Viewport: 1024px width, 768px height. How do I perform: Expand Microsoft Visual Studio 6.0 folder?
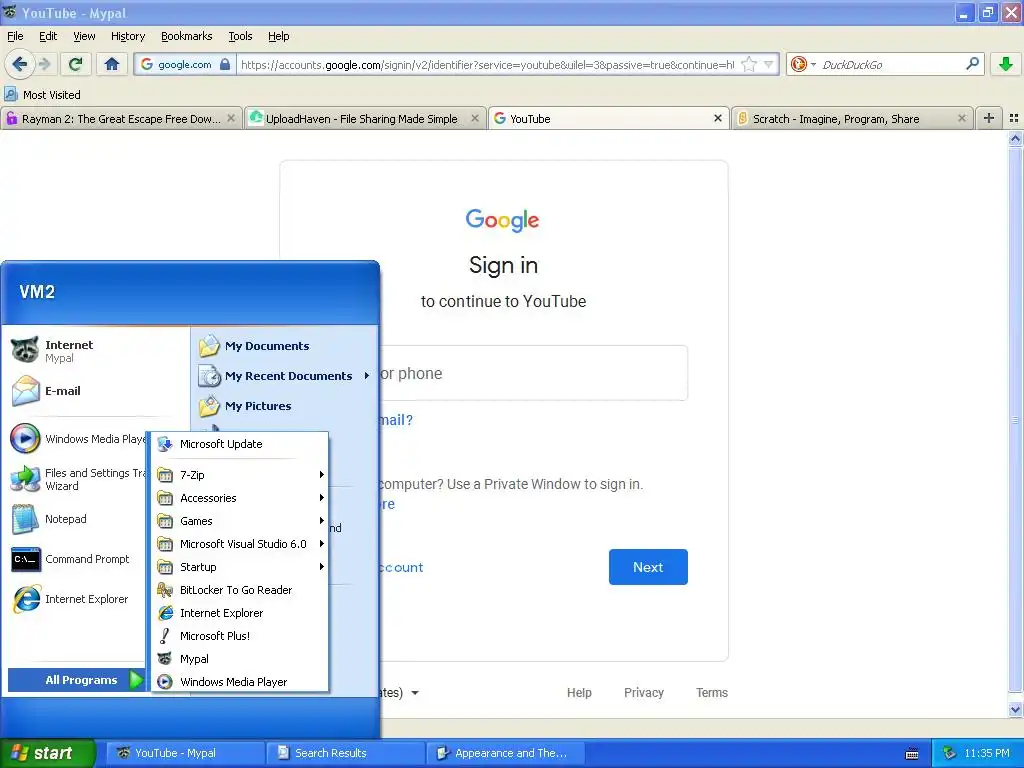tap(240, 544)
